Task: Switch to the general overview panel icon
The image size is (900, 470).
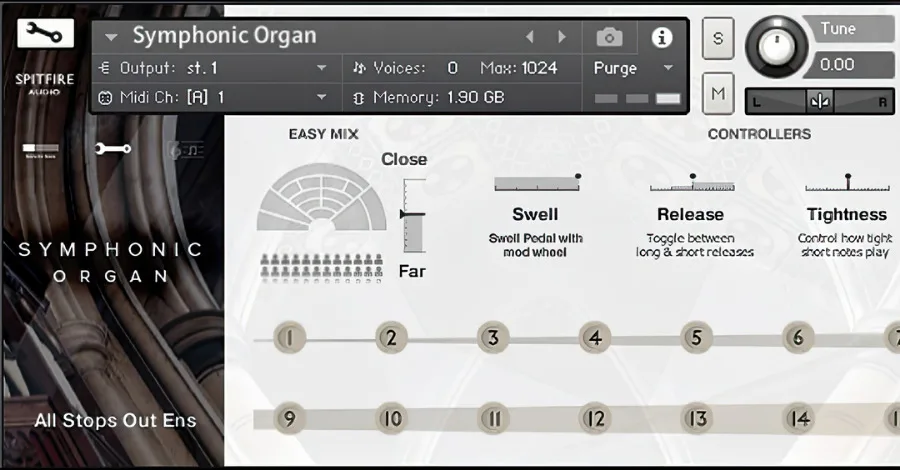Action: [40, 150]
